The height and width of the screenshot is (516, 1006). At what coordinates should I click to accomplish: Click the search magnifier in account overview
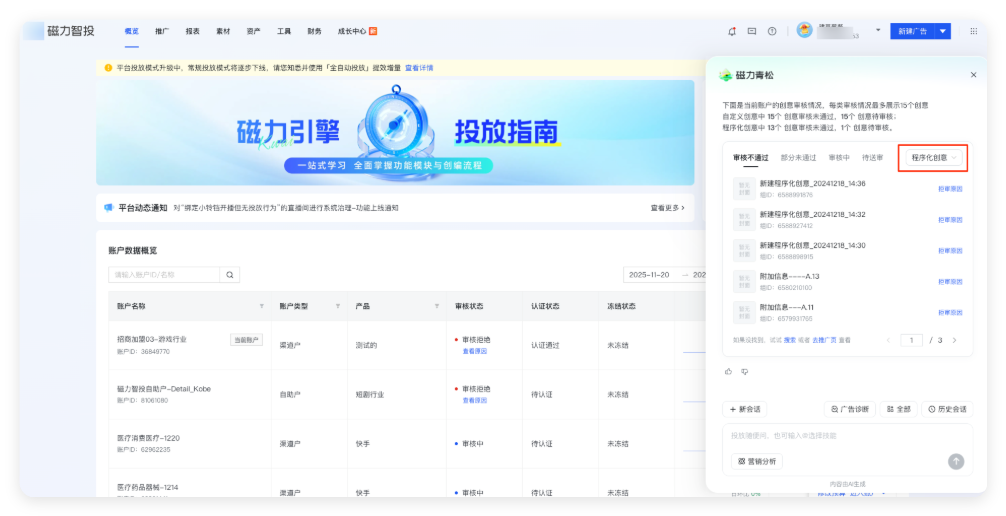[230, 275]
